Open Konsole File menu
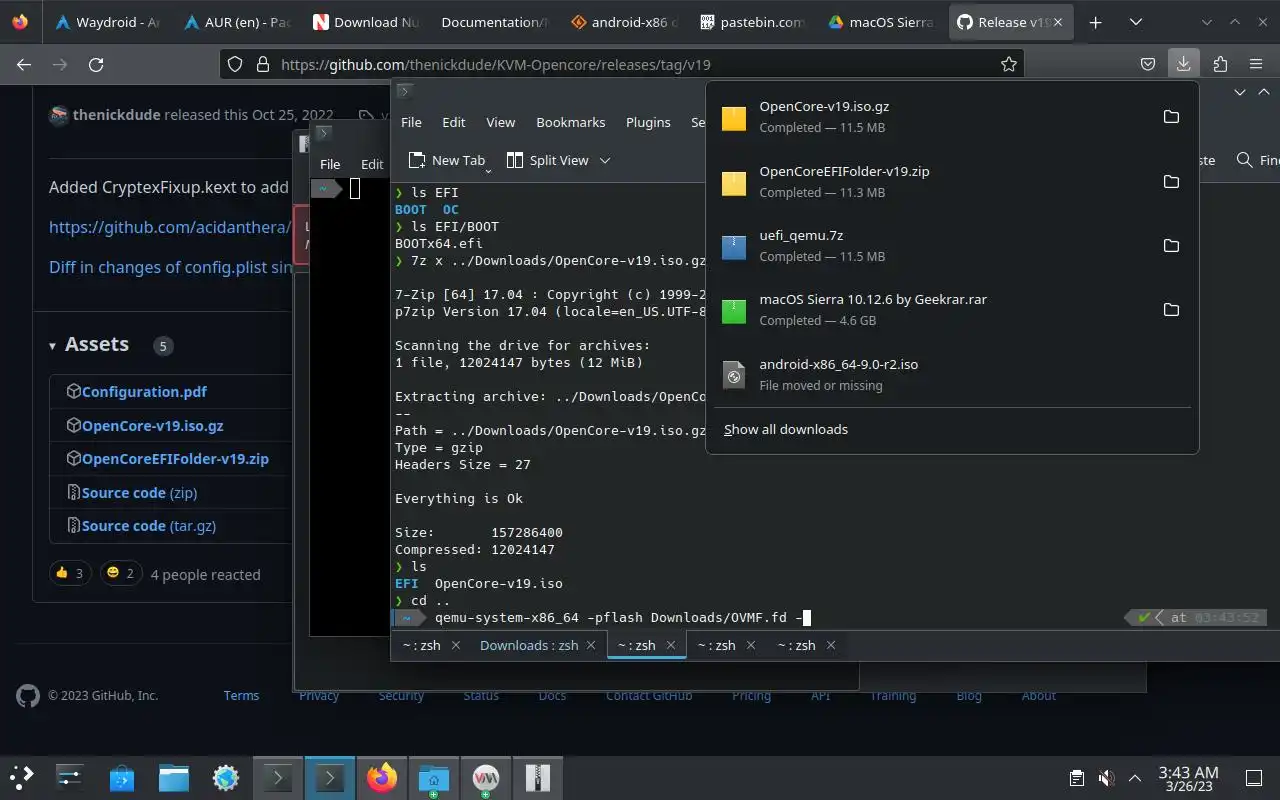Screen dimensions: 1280x800 (411, 122)
